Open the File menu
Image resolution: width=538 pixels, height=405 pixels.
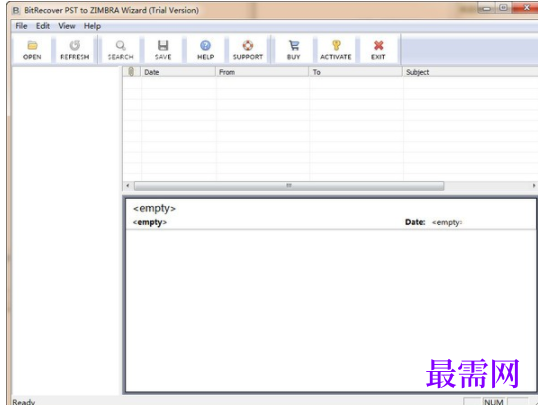(x=21, y=26)
